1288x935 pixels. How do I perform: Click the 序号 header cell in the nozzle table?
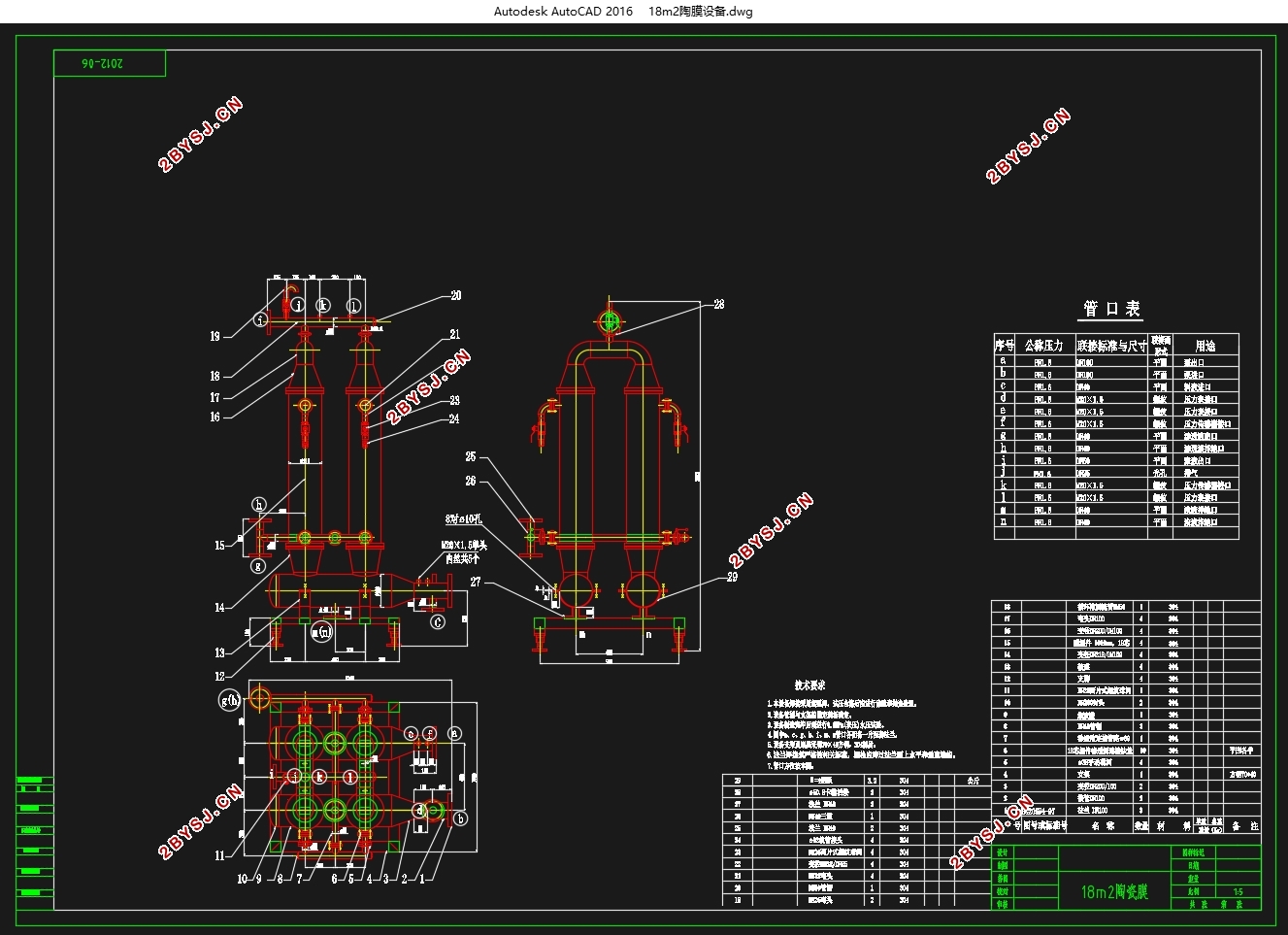pos(1004,346)
